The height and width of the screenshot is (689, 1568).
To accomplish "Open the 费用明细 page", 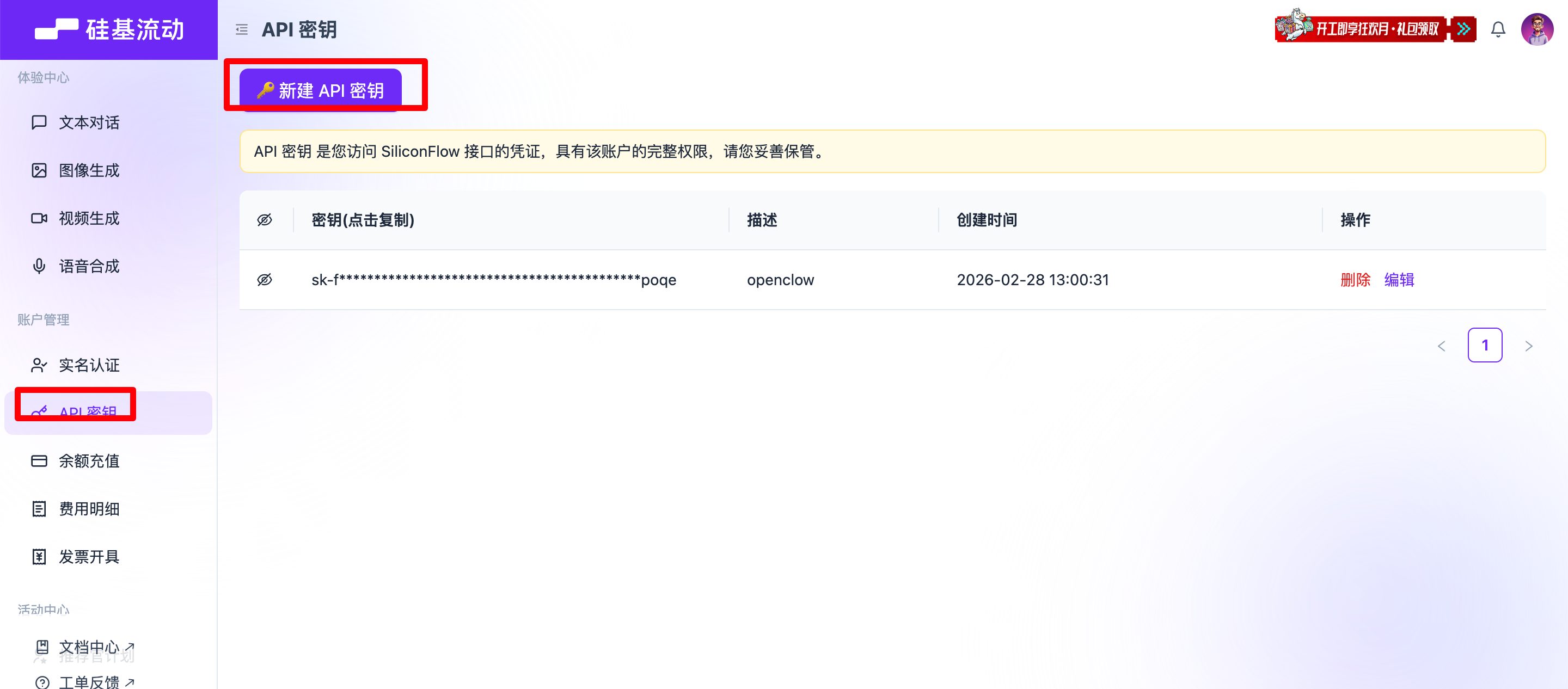I will click(x=89, y=509).
